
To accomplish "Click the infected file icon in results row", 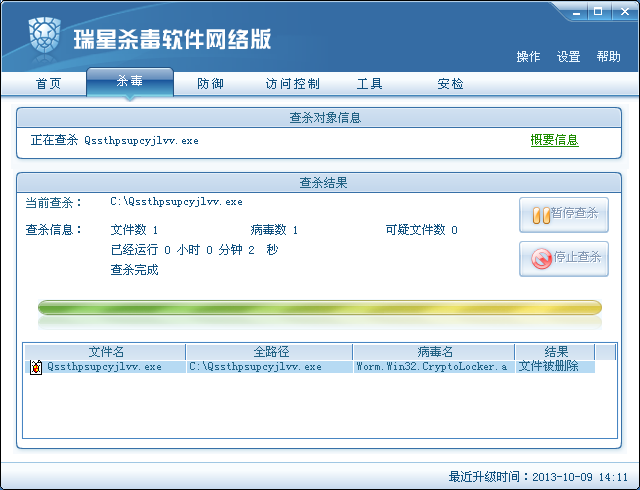I will (36, 367).
